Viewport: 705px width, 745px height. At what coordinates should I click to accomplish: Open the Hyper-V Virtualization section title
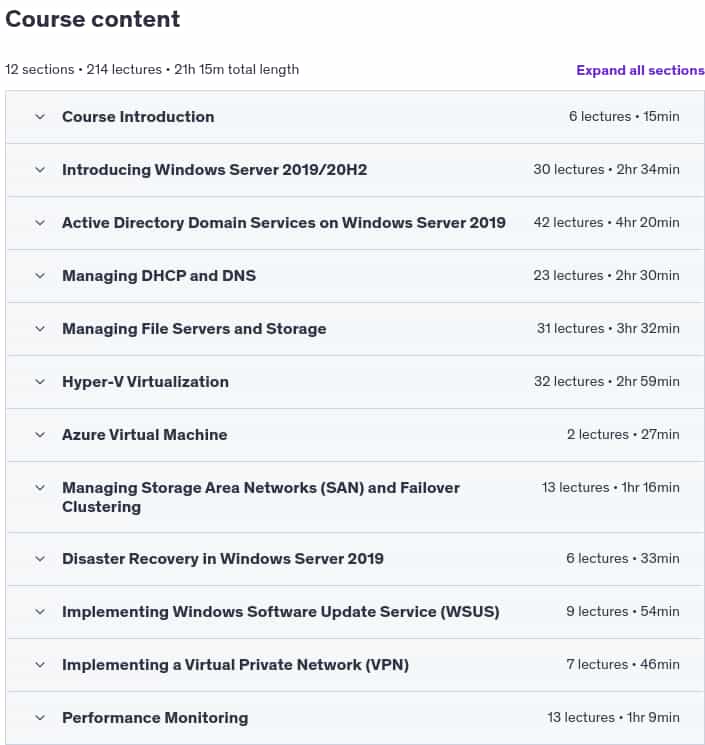pyautogui.click(x=145, y=382)
